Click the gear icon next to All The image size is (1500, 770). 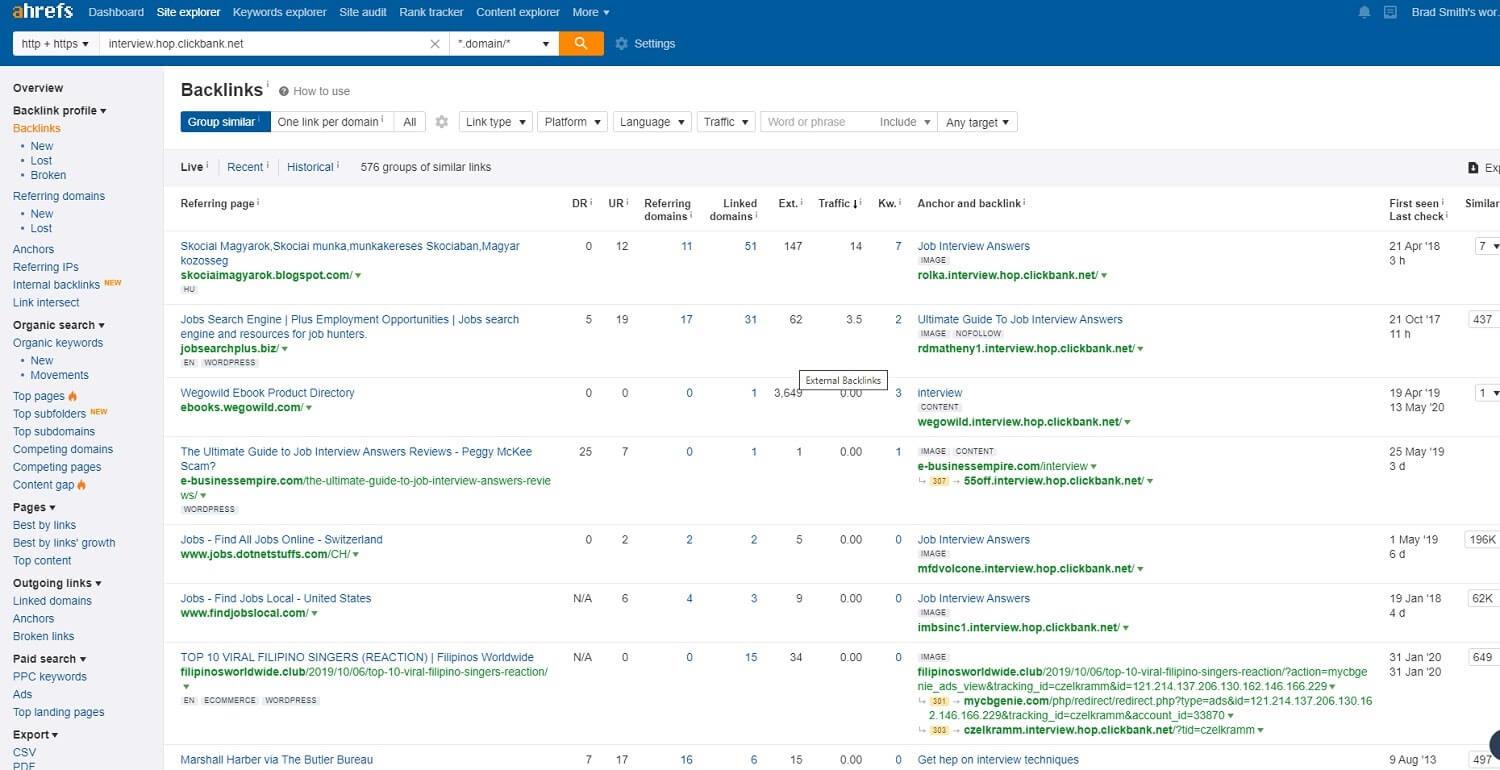pos(442,122)
